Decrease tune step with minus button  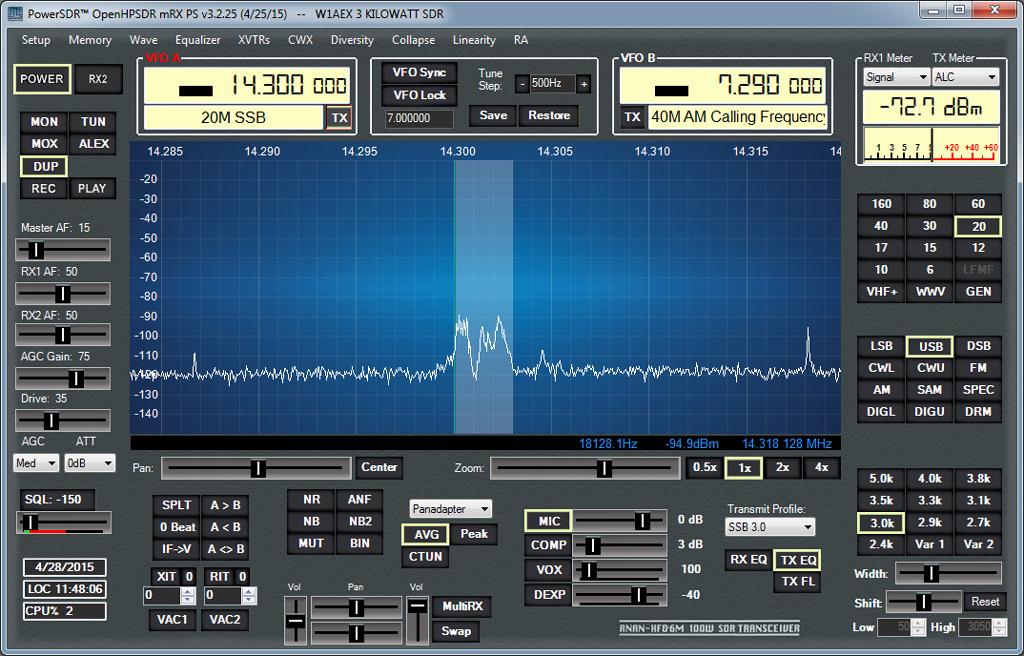point(522,84)
